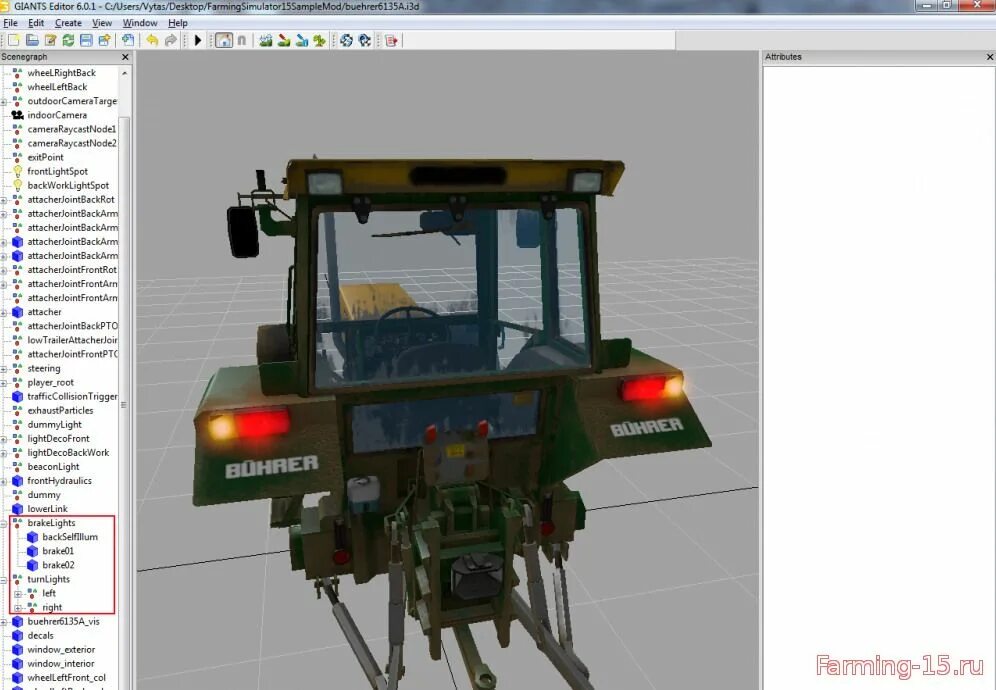This screenshot has width=996, height=690.
Task: Click the light bulb icon beside frontLightSpot
Action: [x=17, y=172]
